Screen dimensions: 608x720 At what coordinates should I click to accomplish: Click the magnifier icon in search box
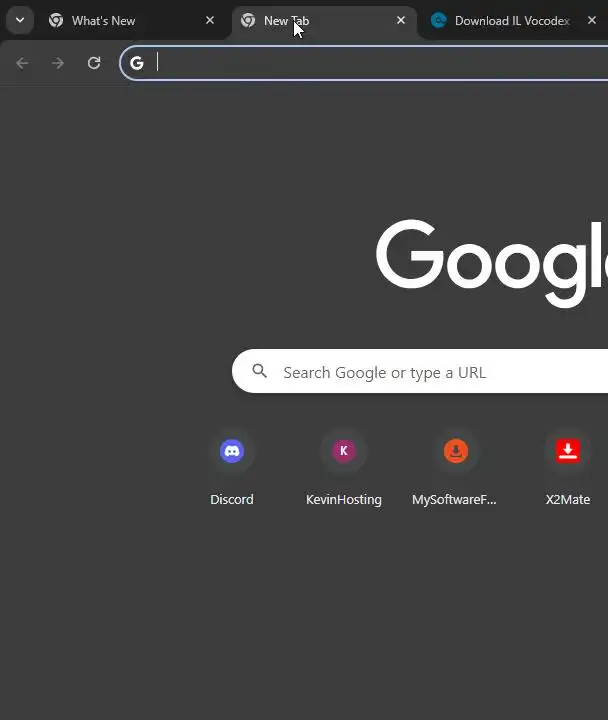259,371
